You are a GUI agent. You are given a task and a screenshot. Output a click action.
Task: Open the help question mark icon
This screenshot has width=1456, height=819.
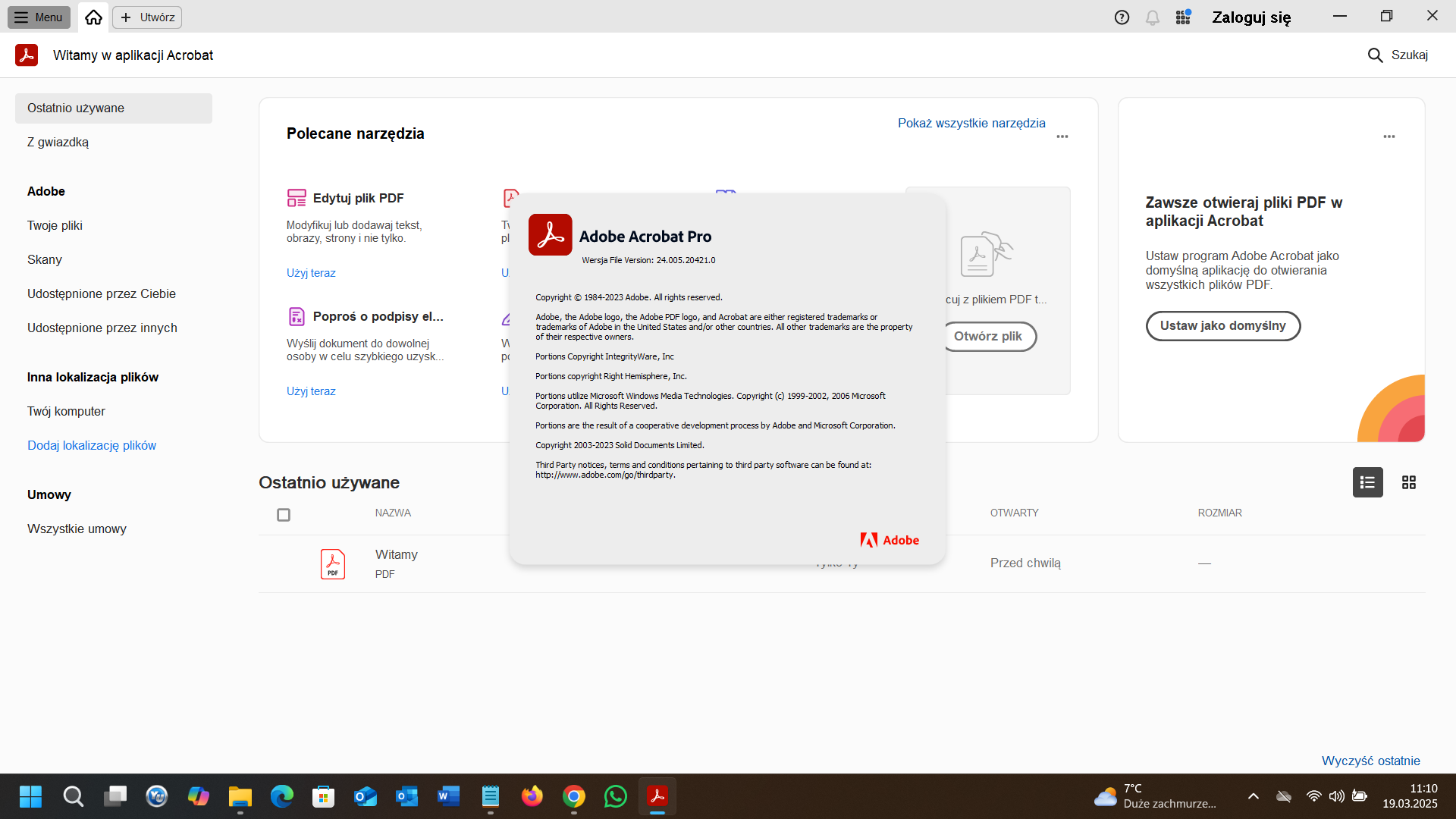tap(1122, 17)
